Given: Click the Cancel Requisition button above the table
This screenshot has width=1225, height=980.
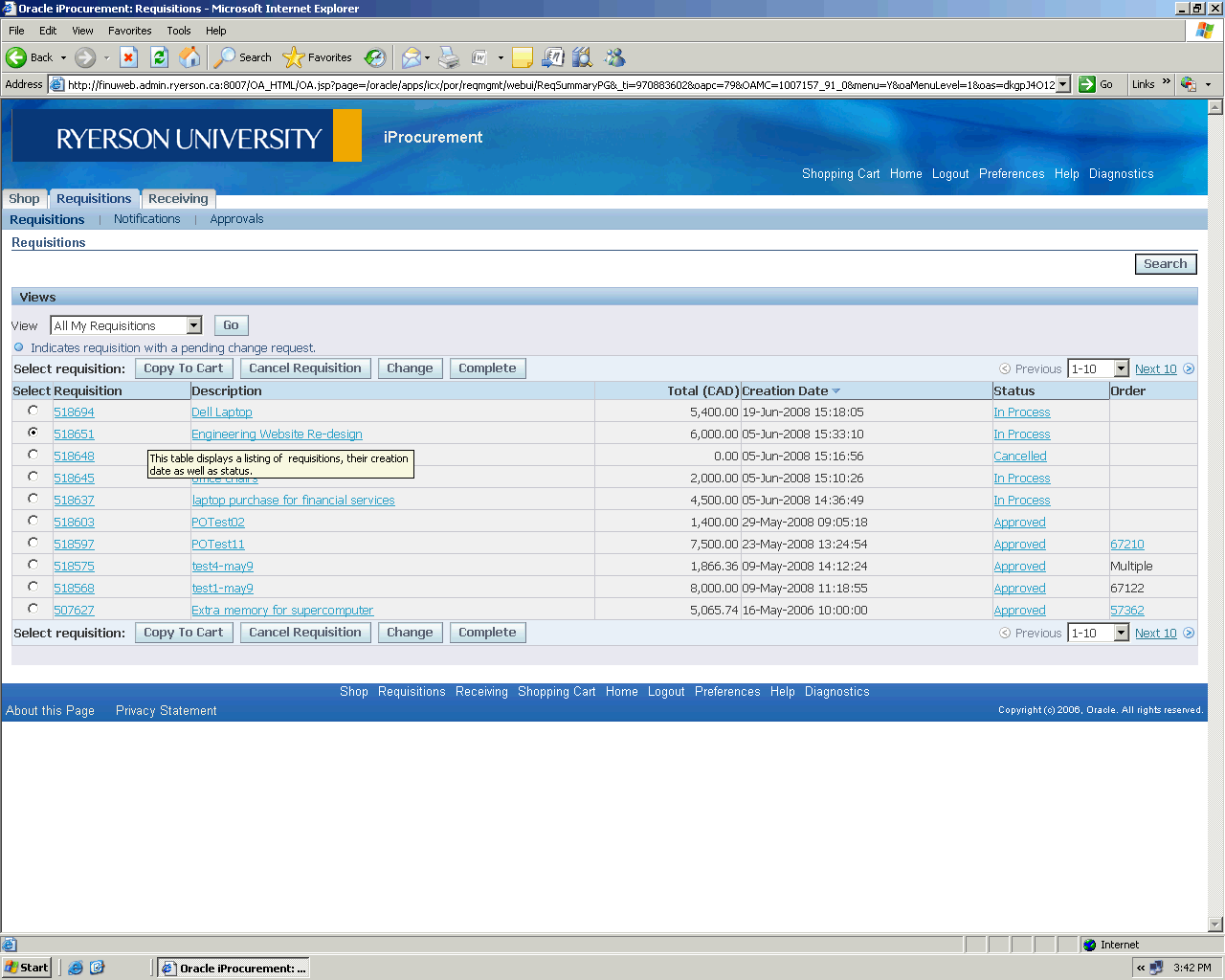Looking at the screenshot, I should coord(305,368).
